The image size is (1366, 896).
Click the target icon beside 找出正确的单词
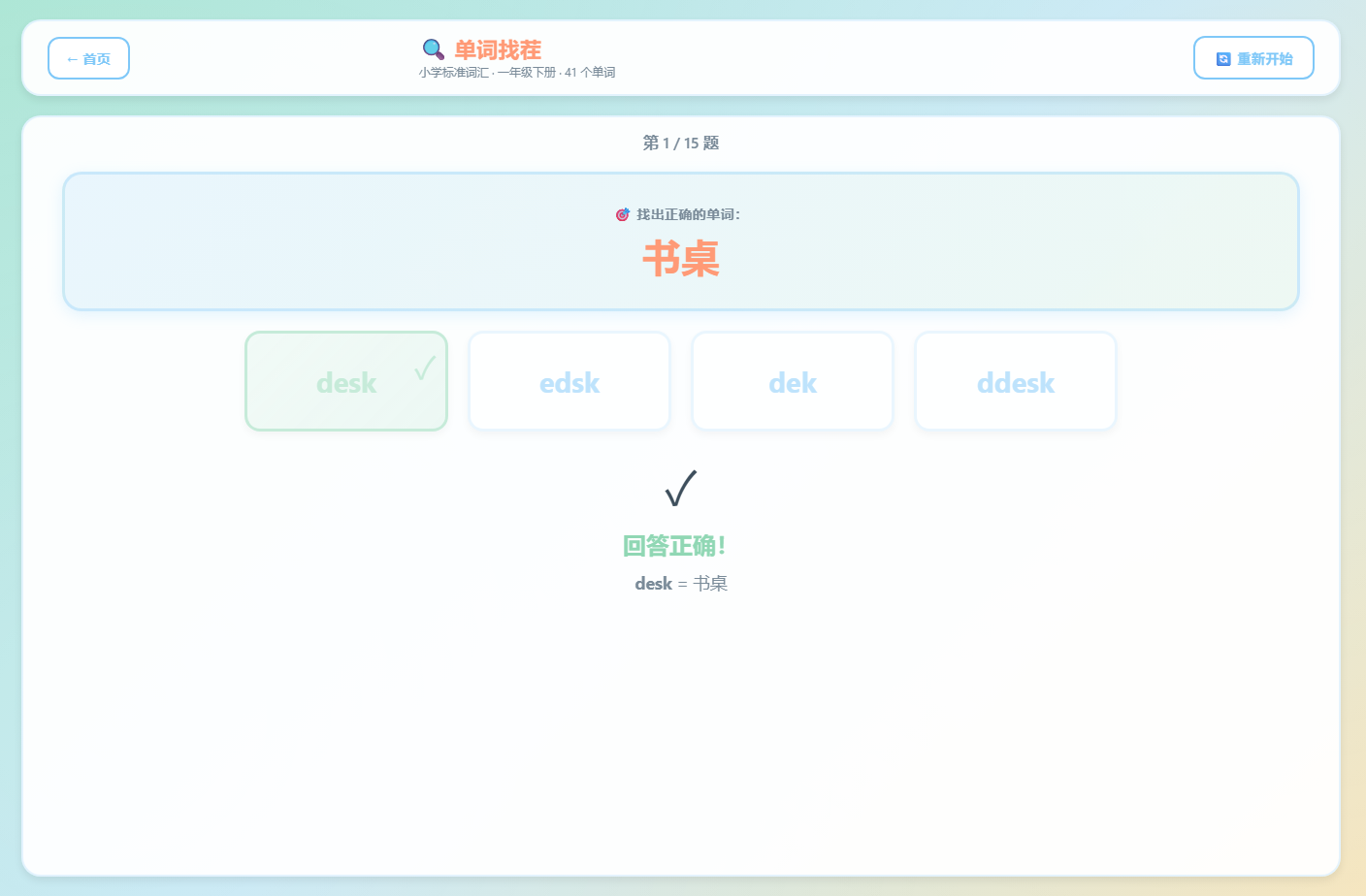coord(623,214)
